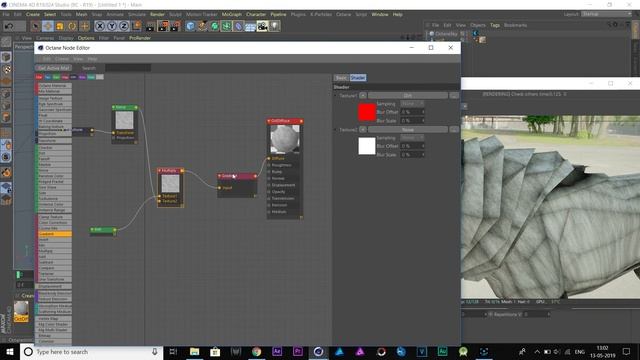Click the node editor Search field

click(128, 68)
